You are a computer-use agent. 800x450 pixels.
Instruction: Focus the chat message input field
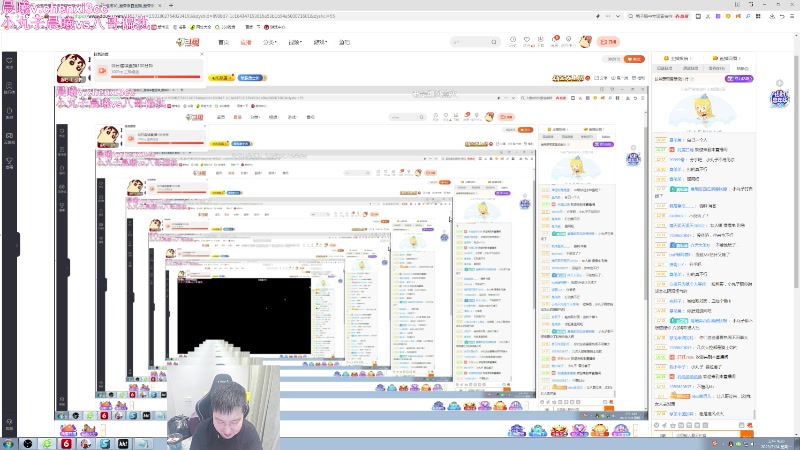(x=706, y=435)
